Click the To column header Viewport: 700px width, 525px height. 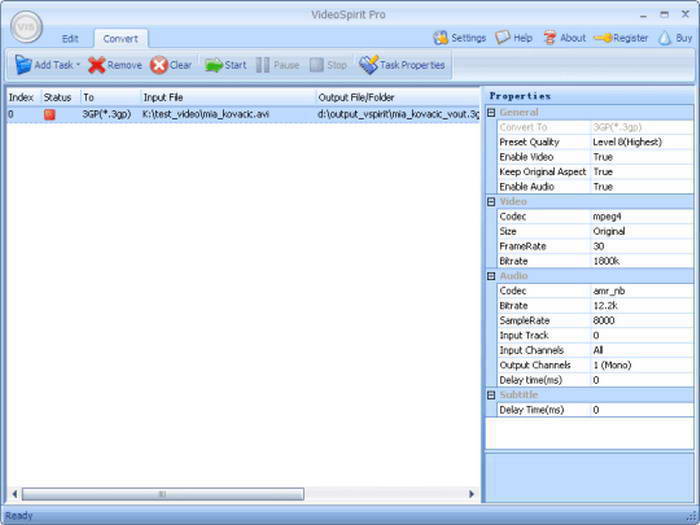coord(110,97)
